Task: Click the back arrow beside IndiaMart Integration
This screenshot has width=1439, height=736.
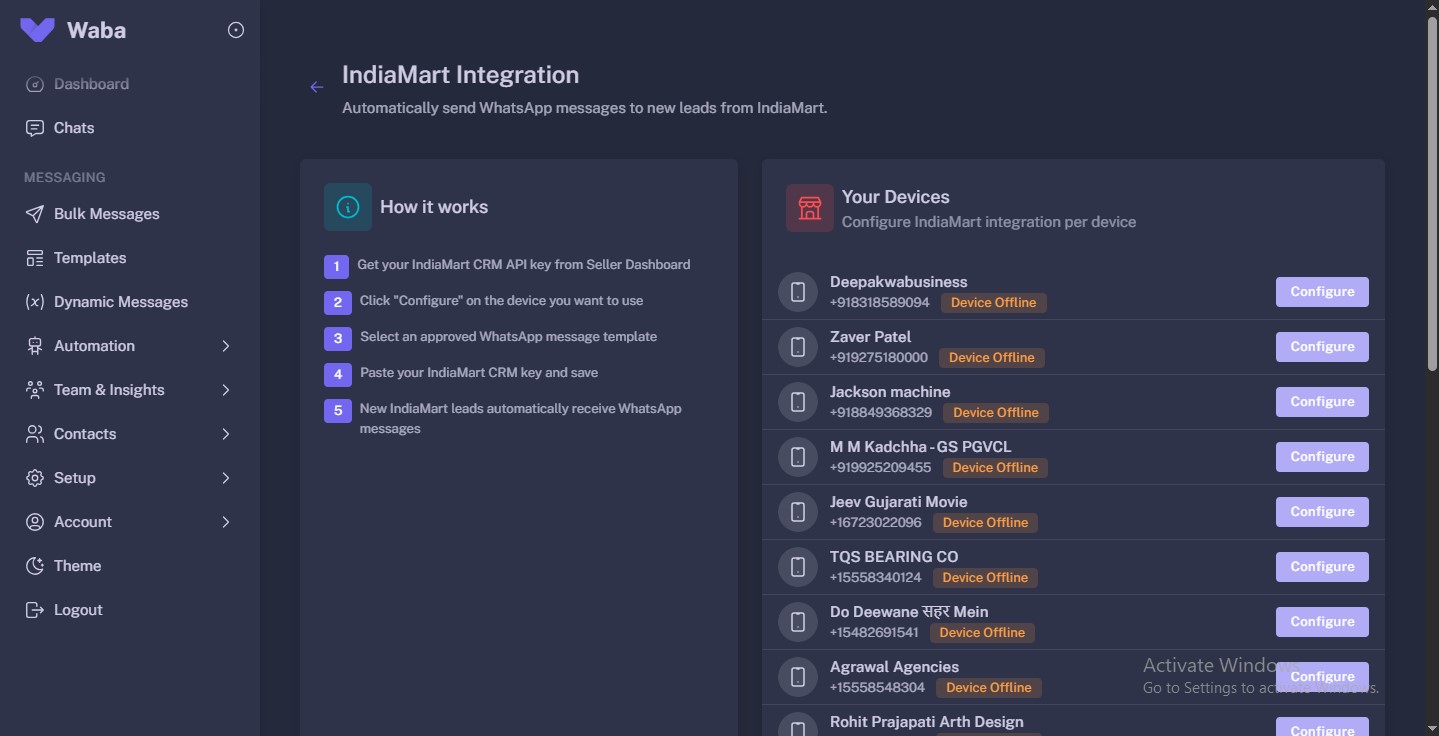Action: pos(316,87)
